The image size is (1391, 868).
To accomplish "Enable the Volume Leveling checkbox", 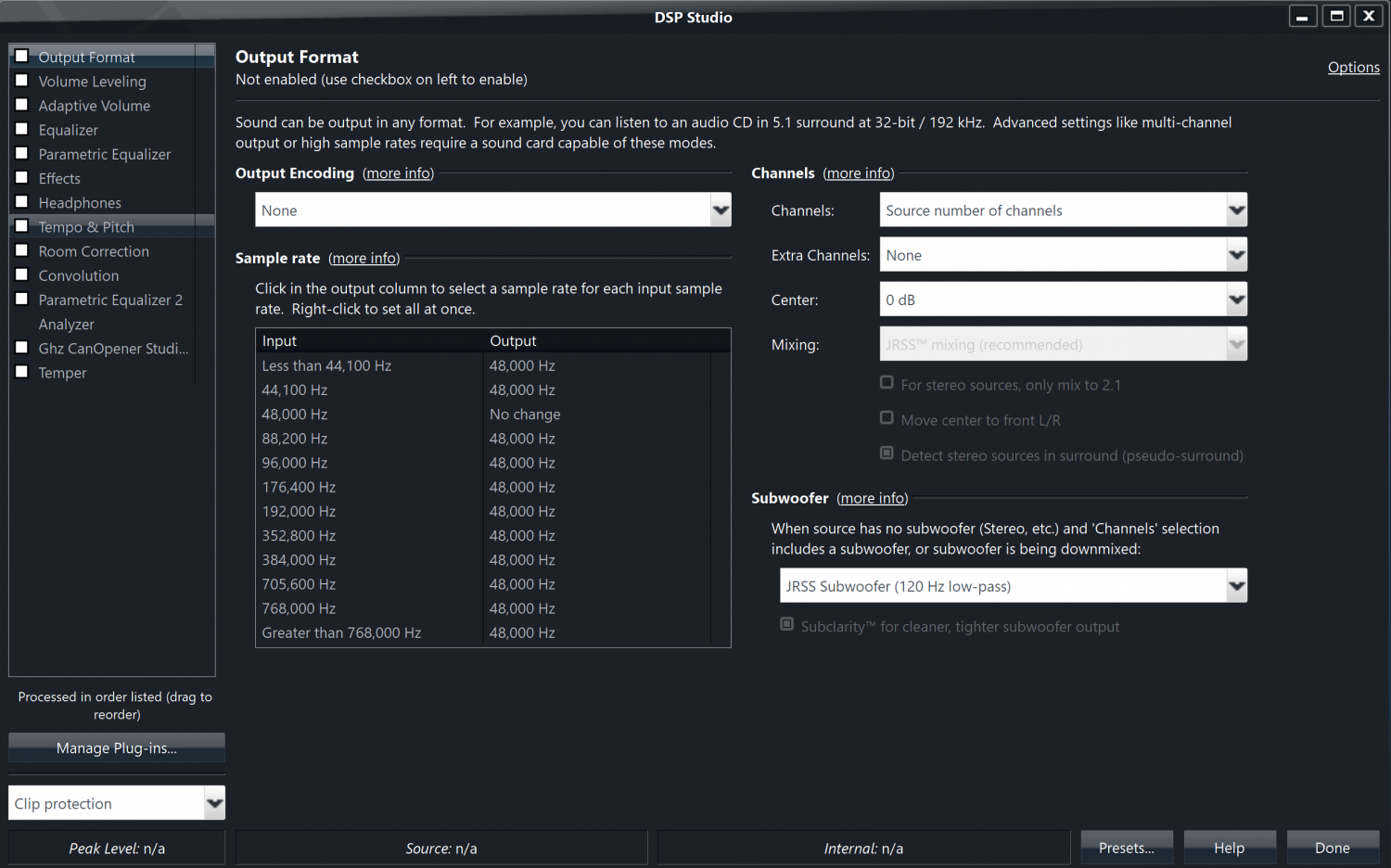I will [22, 81].
